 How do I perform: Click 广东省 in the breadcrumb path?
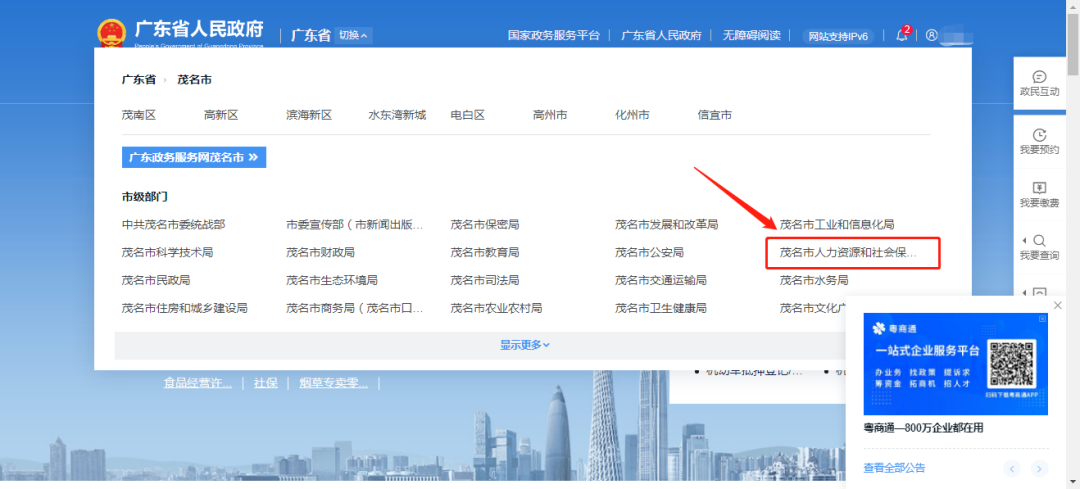pos(138,79)
